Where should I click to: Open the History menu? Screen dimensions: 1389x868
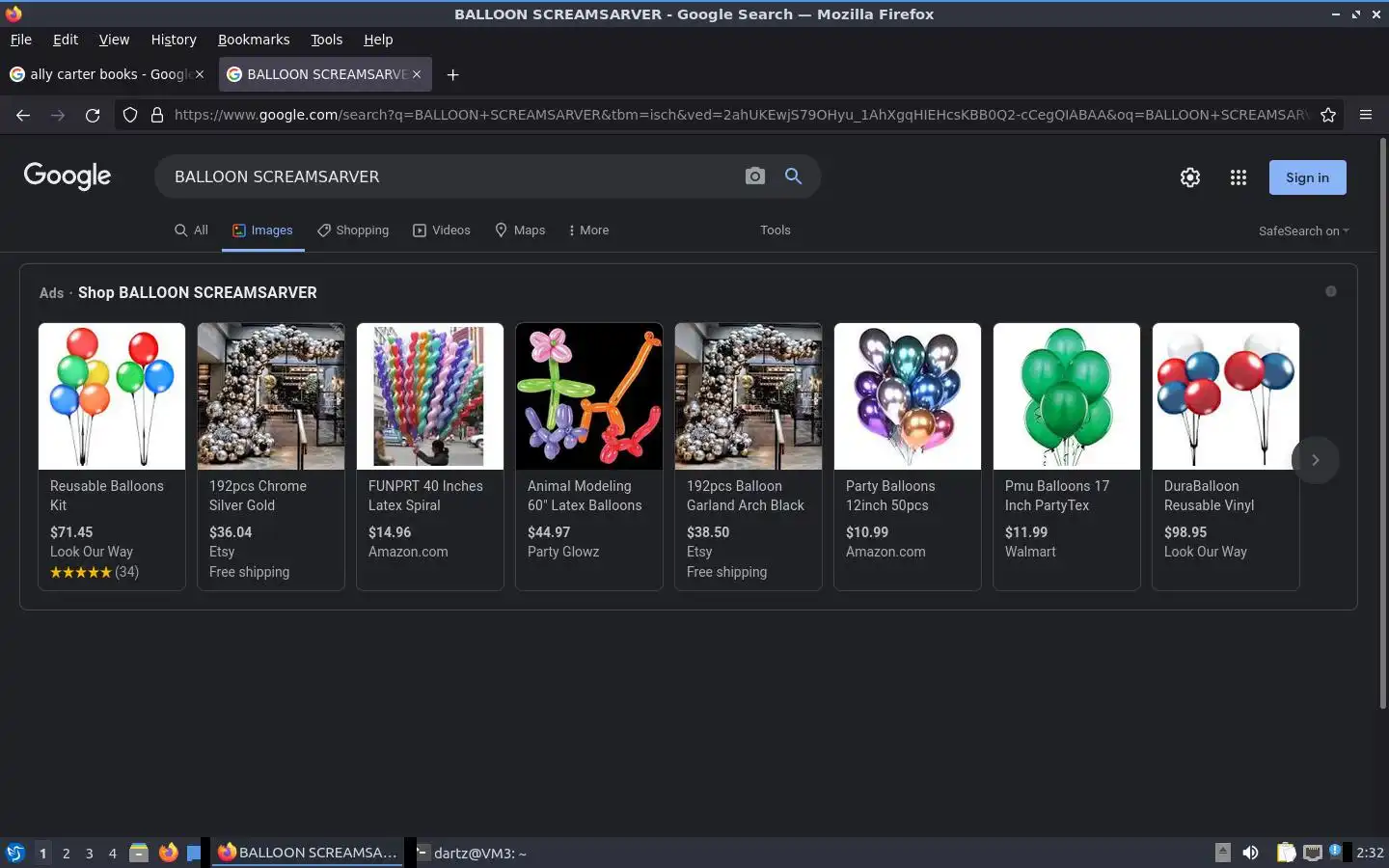tap(174, 40)
